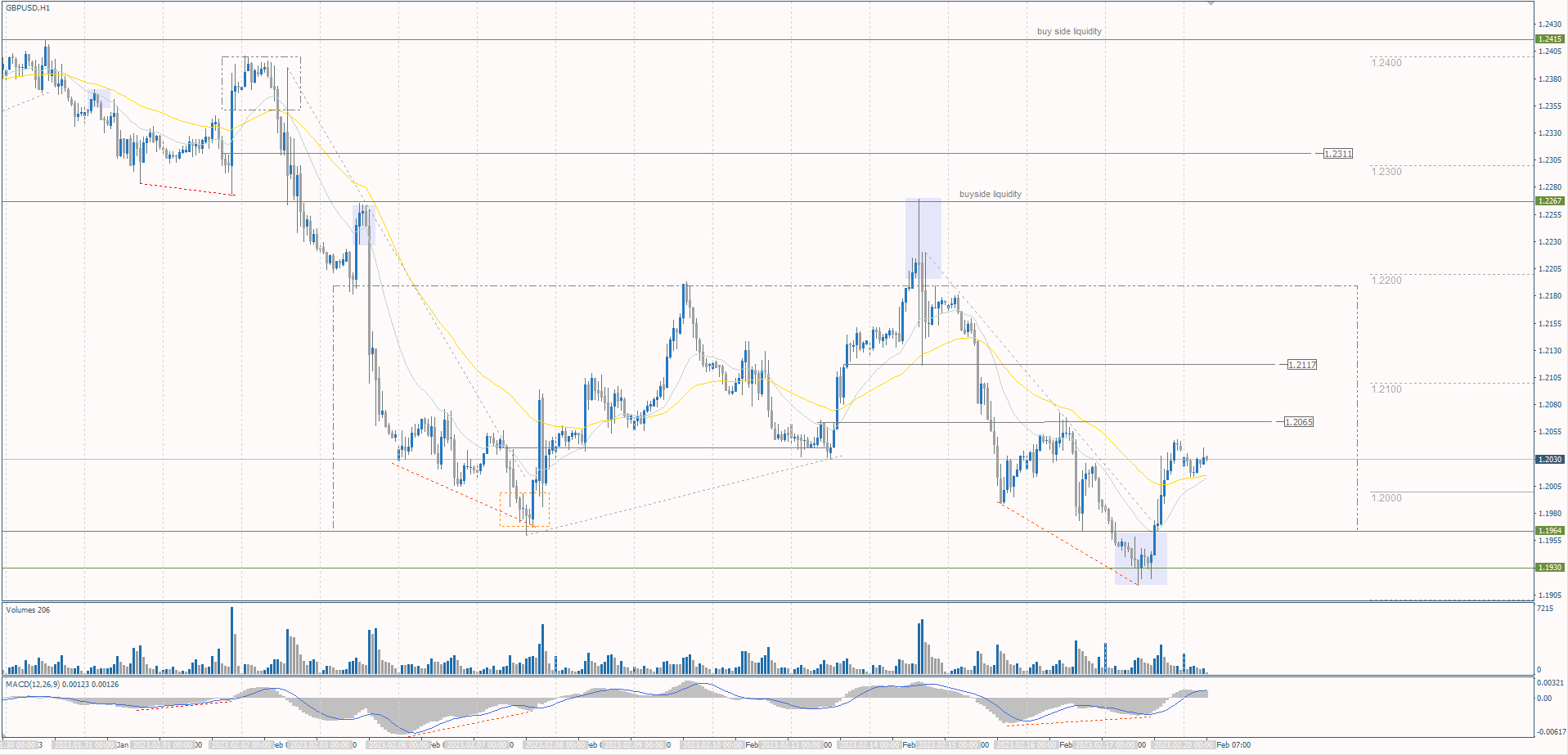Select the 'buy side liquidity' text label

point(1069,31)
